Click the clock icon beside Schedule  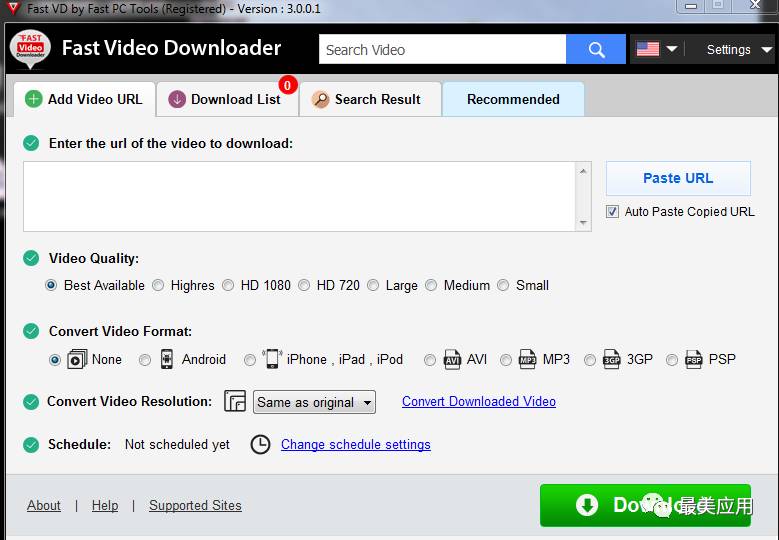pyautogui.click(x=260, y=444)
